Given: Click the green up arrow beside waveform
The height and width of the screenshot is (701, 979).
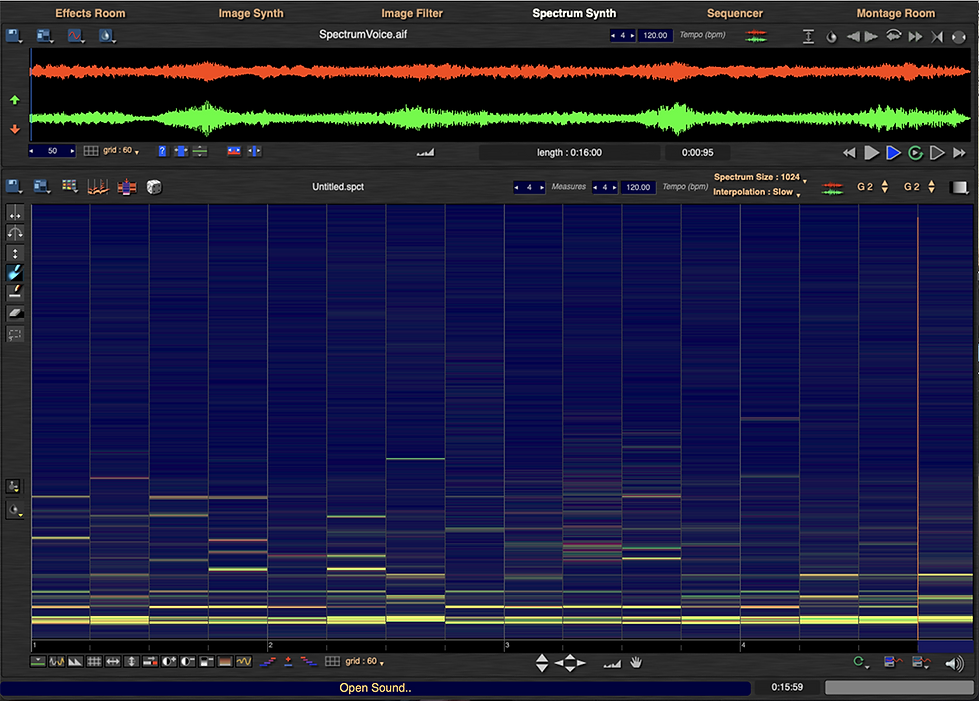Looking at the screenshot, I should click(x=15, y=100).
